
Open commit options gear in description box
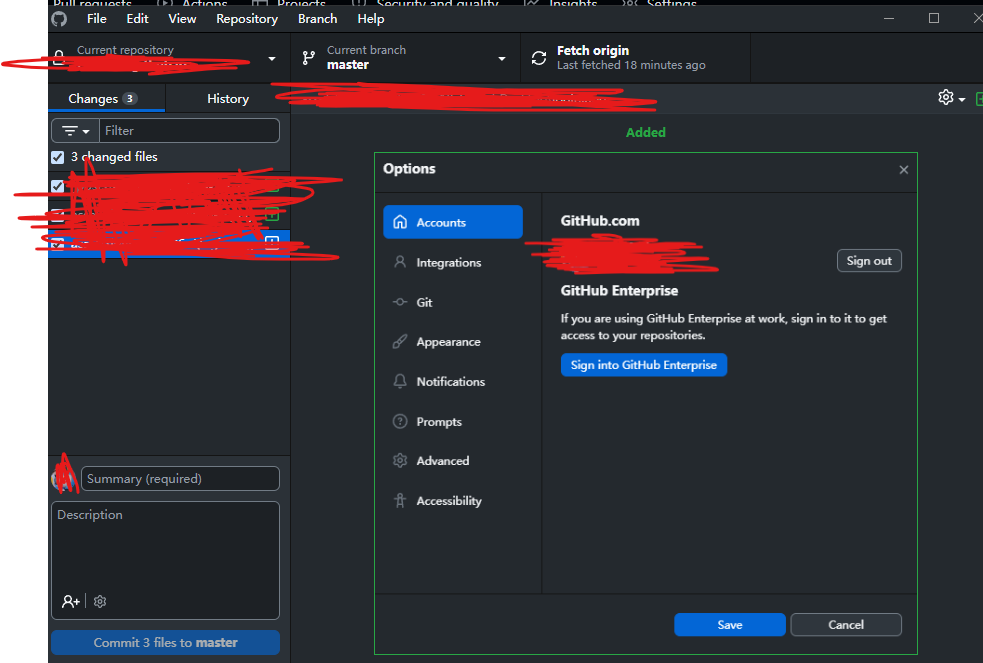click(100, 602)
